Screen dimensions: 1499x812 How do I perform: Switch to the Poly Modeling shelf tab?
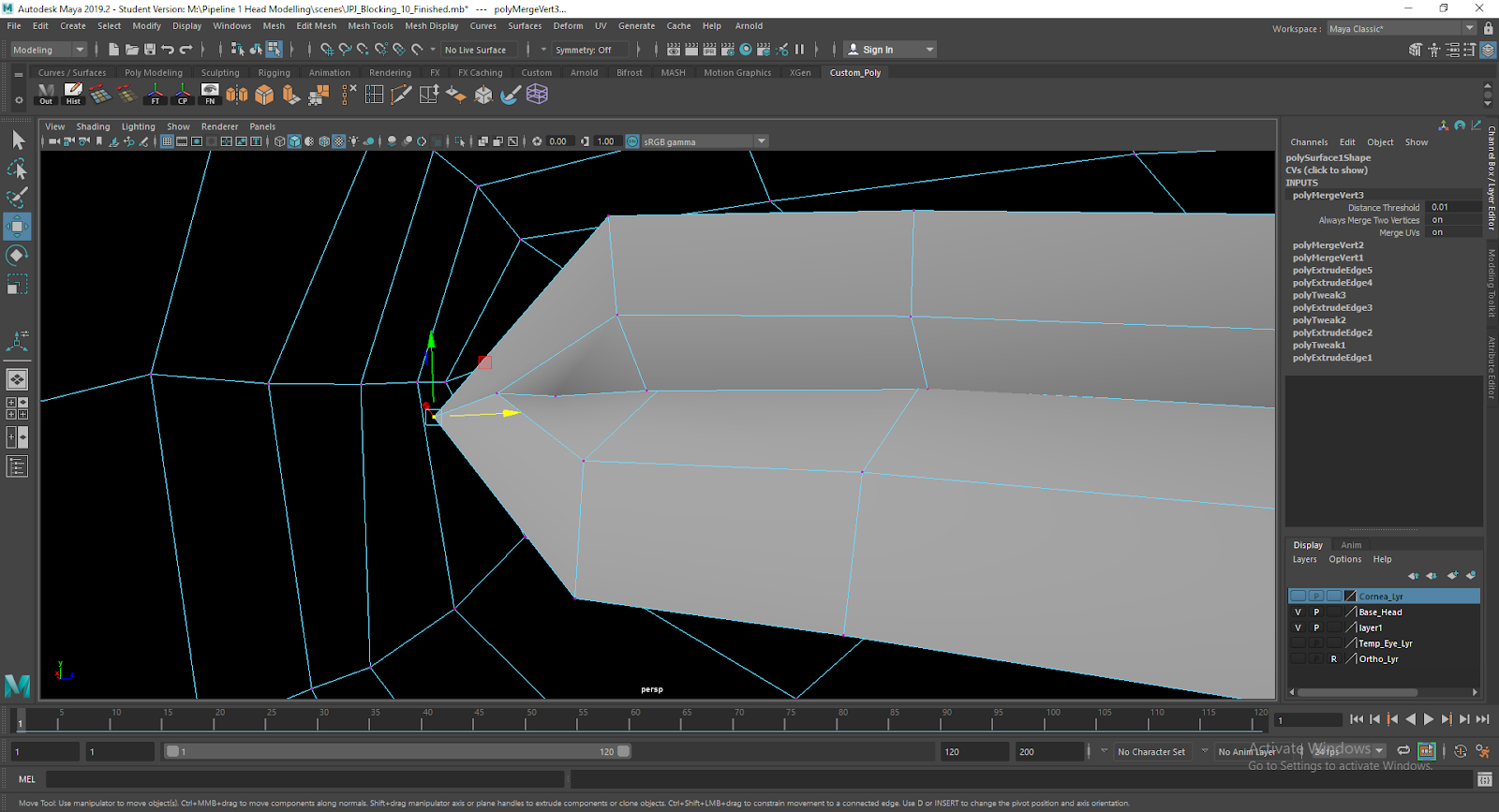coord(154,72)
